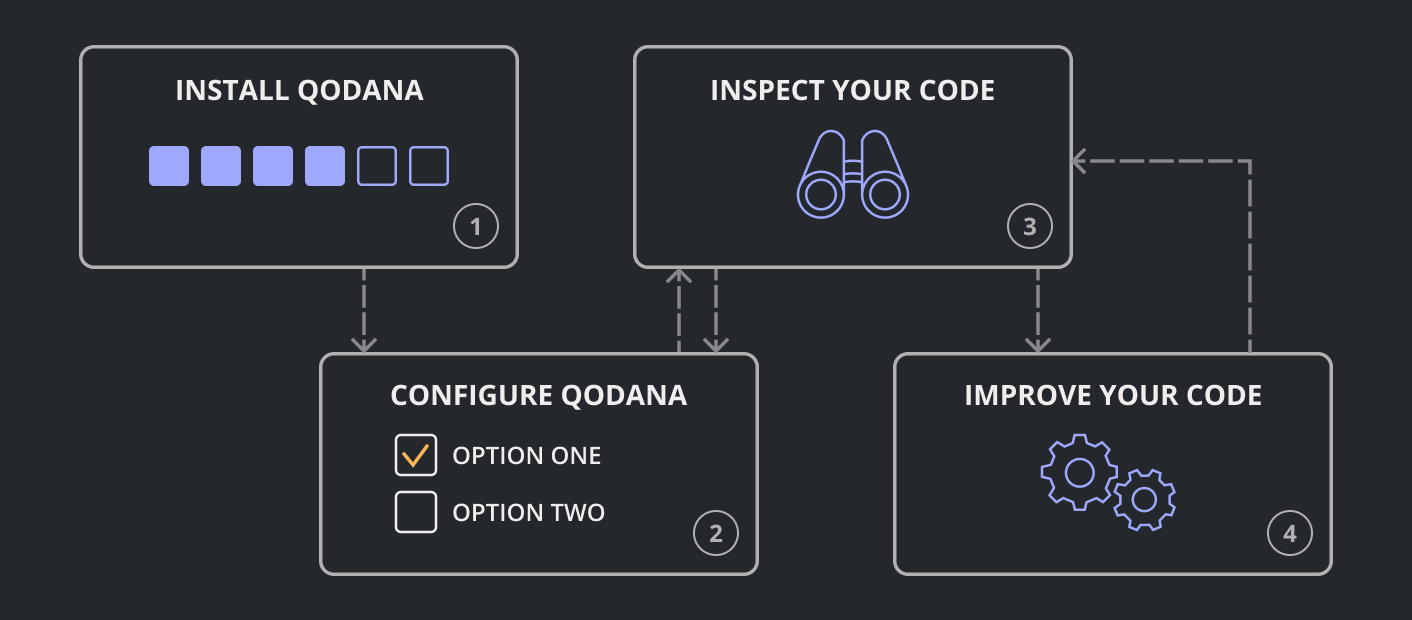Viewport: 1412px width, 620px height.
Task: Click the fourth filled progress square
Action: click(325, 166)
